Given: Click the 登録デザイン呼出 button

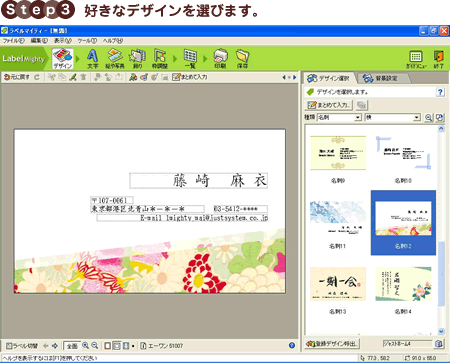Looking at the screenshot, I should tap(332, 343).
